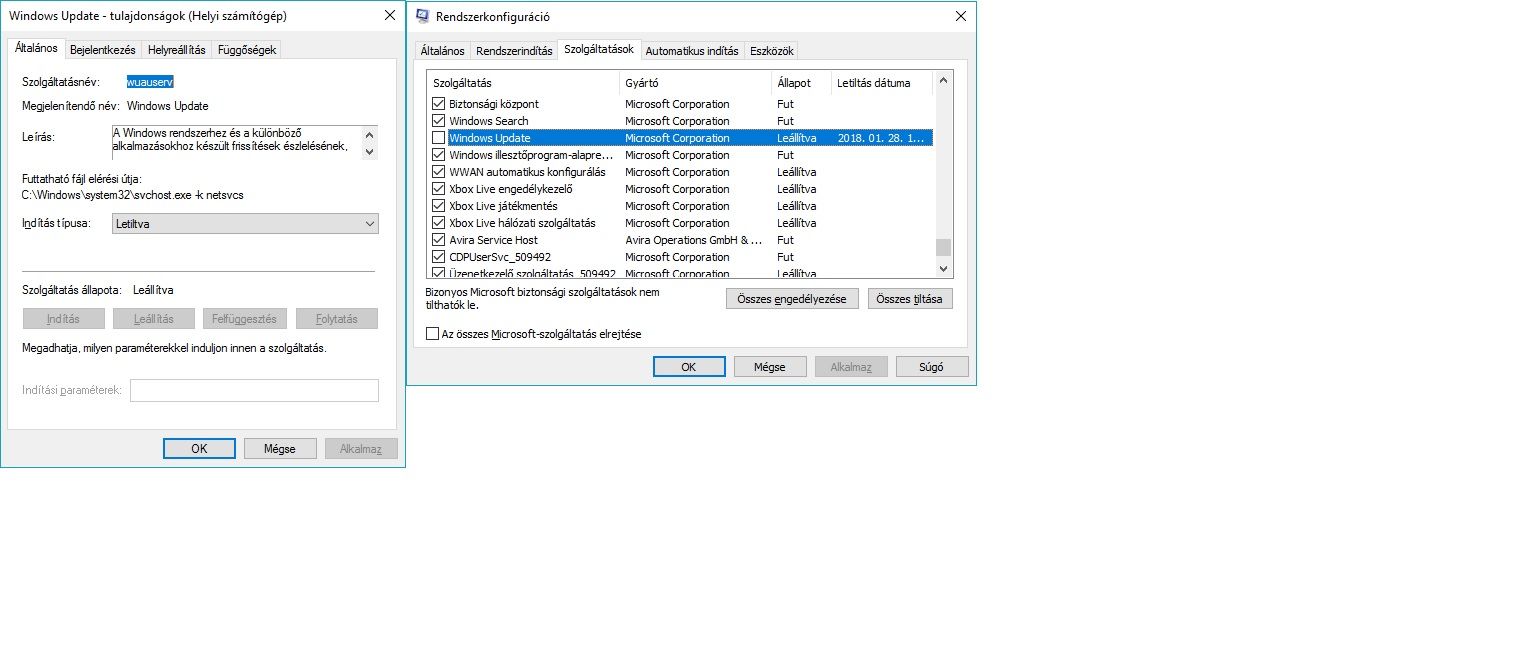Click Összes tiltása button

click(x=910, y=299)
